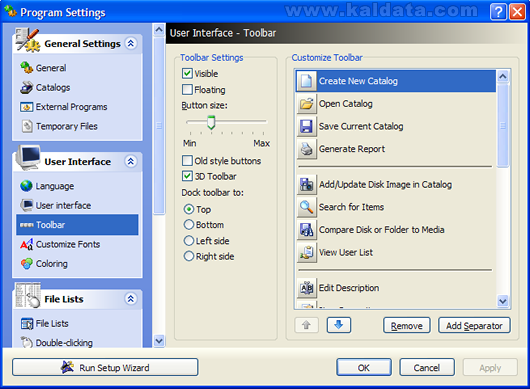The width and height of the screenshot is (530, 389).
Task: Click the General settings gear icon
Action: click(26, 68)
